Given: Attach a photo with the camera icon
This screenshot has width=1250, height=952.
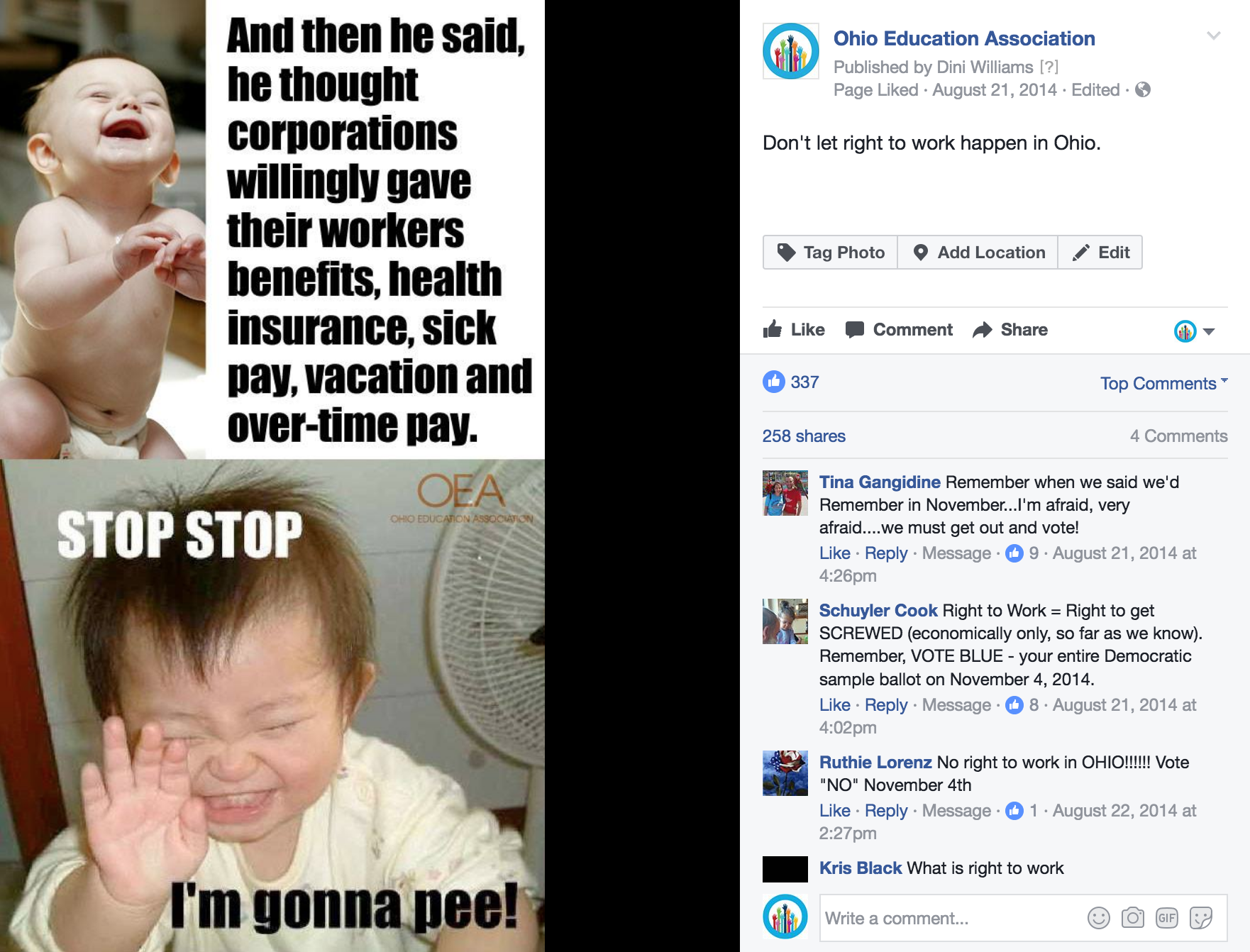Looking at the screenshot, I should pyautogui.click(x=1132, y=918).
